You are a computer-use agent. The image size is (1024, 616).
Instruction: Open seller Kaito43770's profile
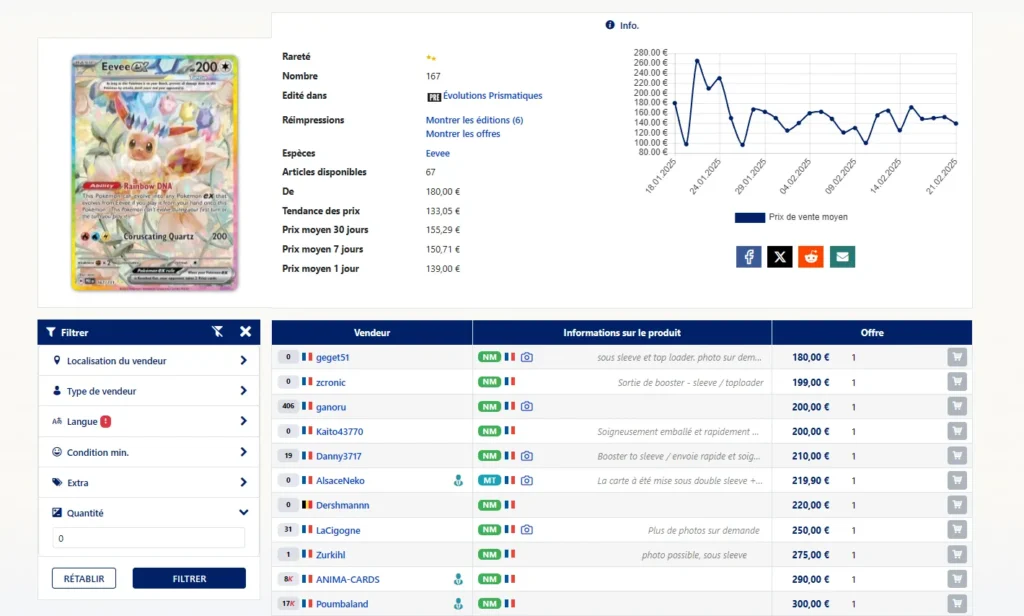click(x=340, y=431)
